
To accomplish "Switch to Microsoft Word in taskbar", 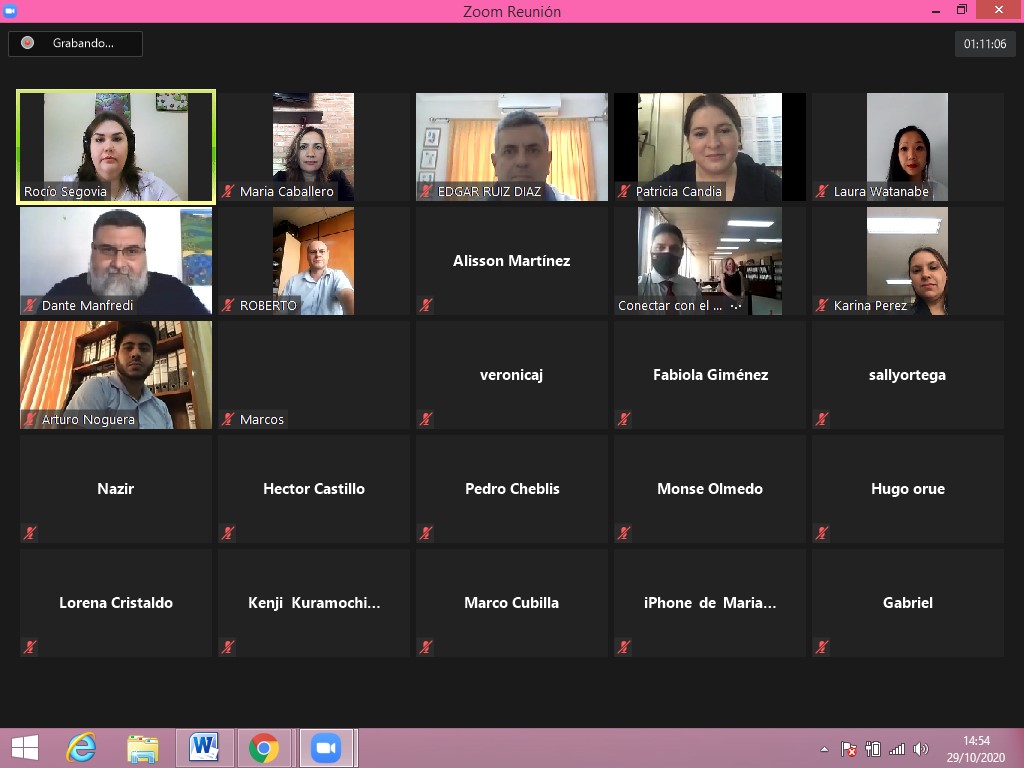I will pos(204,748).
